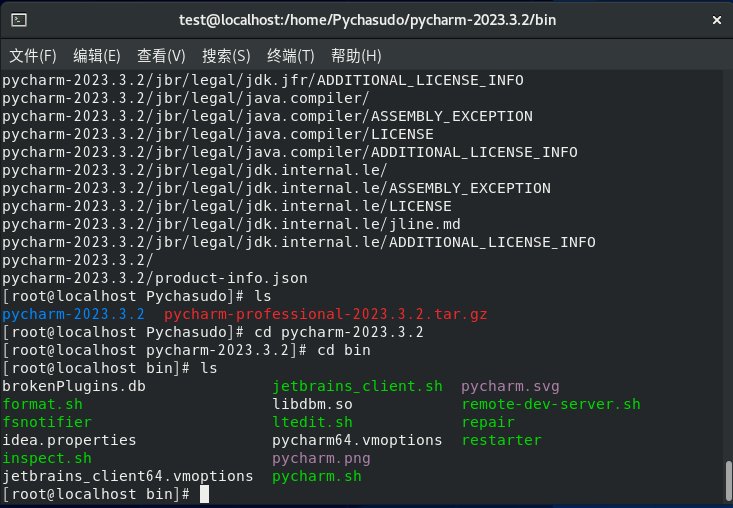Click the product-info.json output line

155,279
